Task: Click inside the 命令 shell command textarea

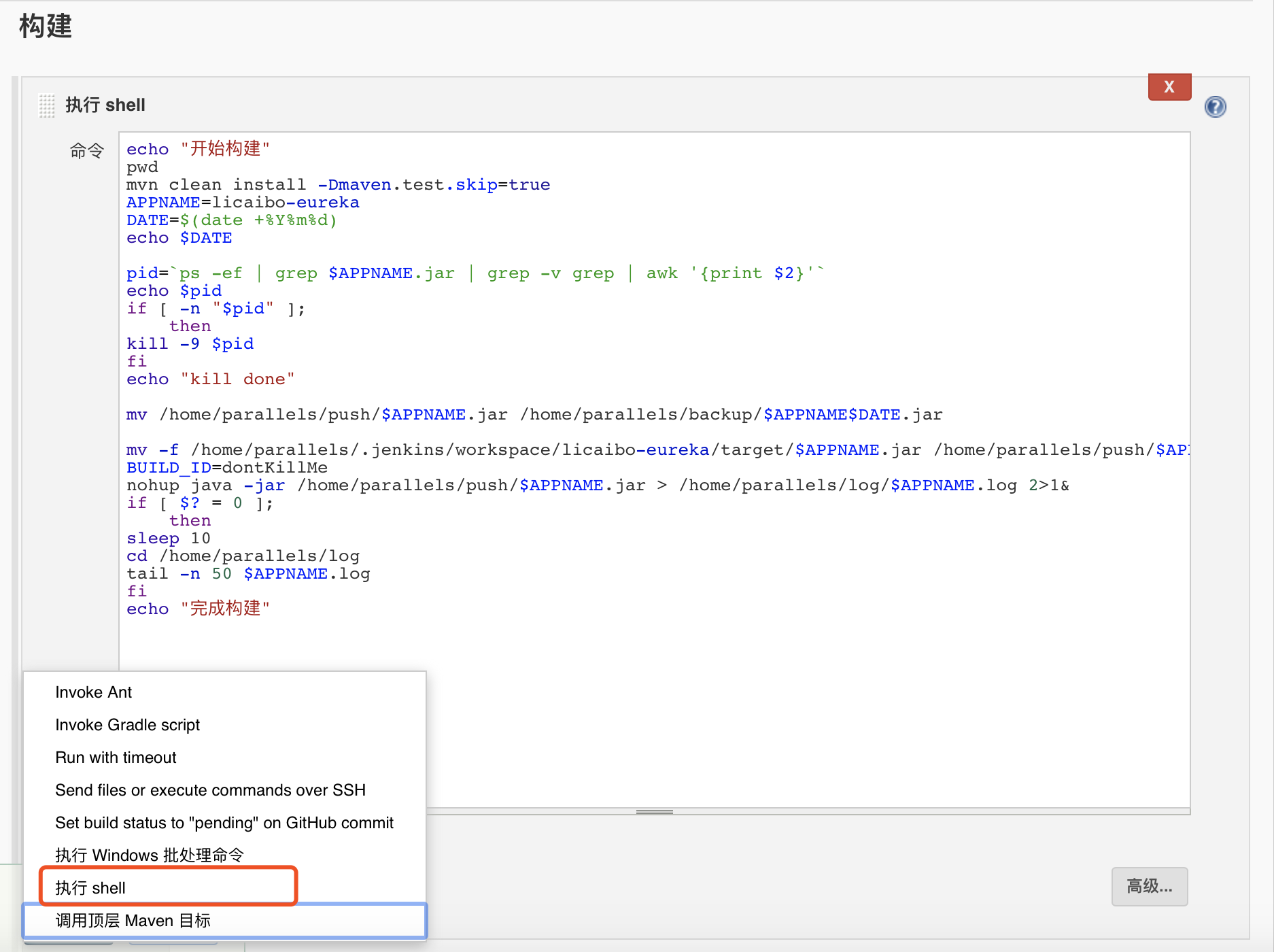Action: point(654,469)
